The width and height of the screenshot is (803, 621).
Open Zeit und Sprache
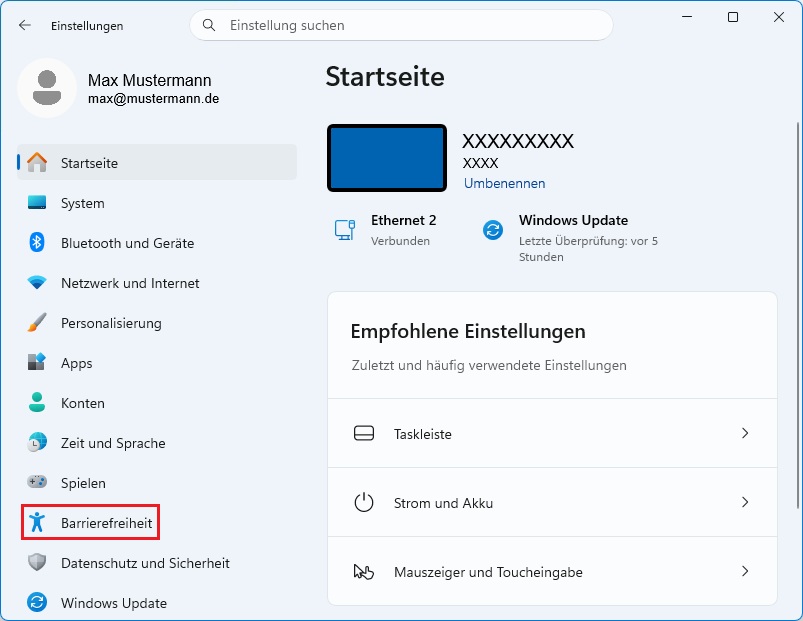point(157,442)
